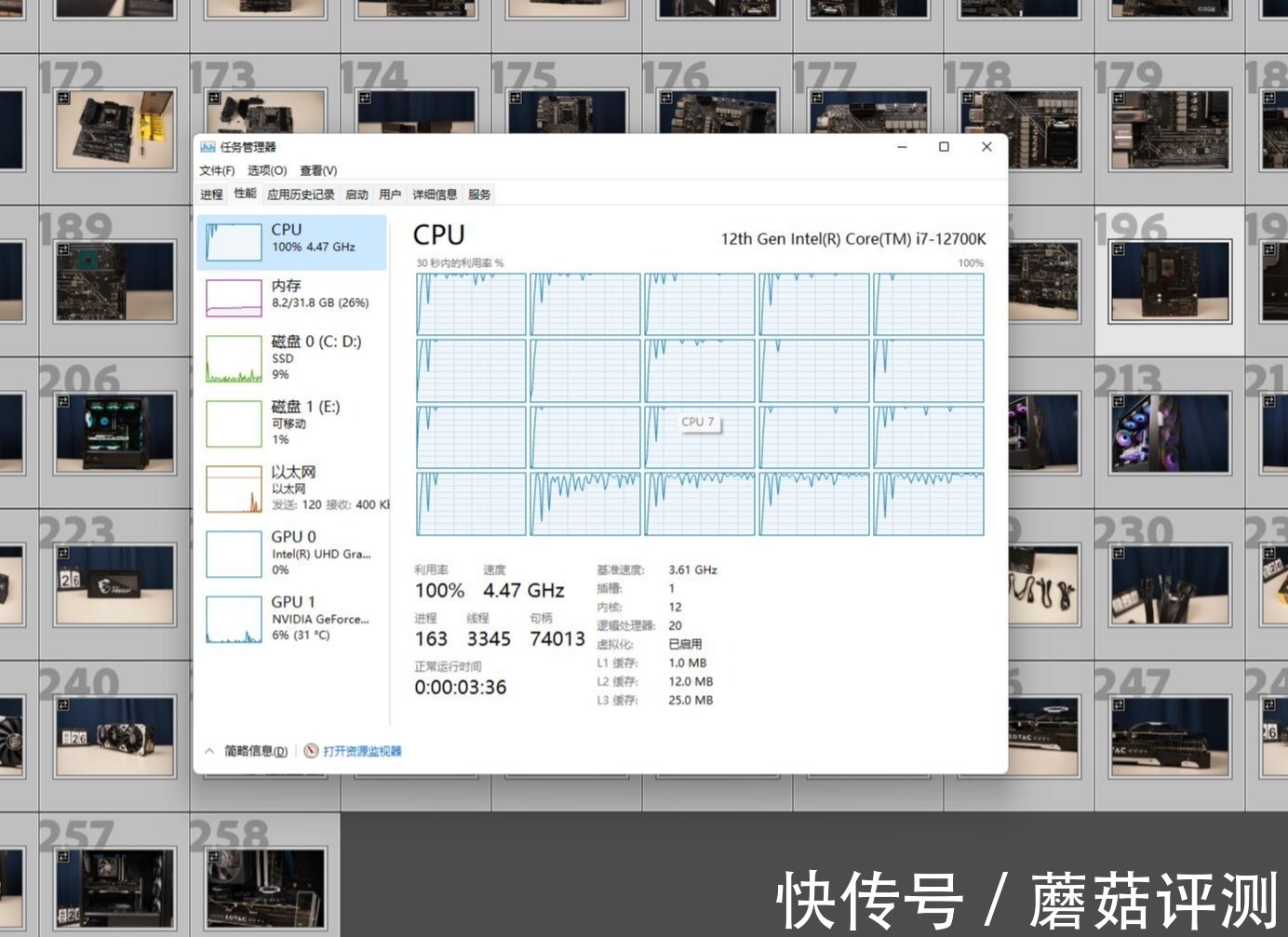
Task: Click the 4.47 GHz speed value
Action: (x=523, y=591)
